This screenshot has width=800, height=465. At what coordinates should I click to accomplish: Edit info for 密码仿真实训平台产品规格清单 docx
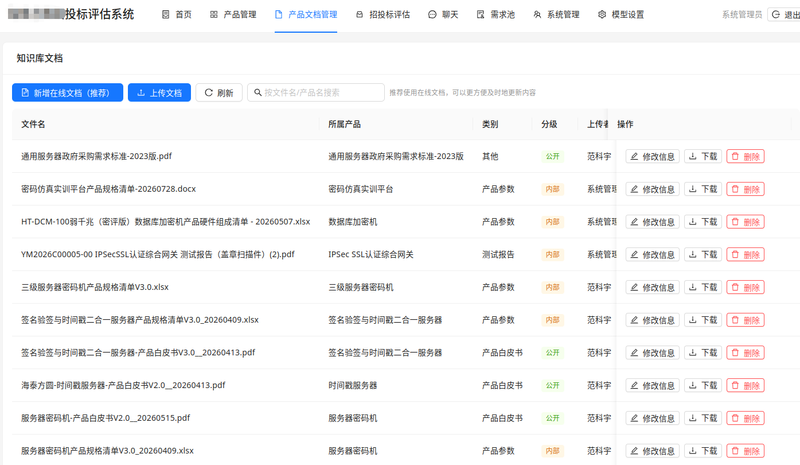pos(653,189)
